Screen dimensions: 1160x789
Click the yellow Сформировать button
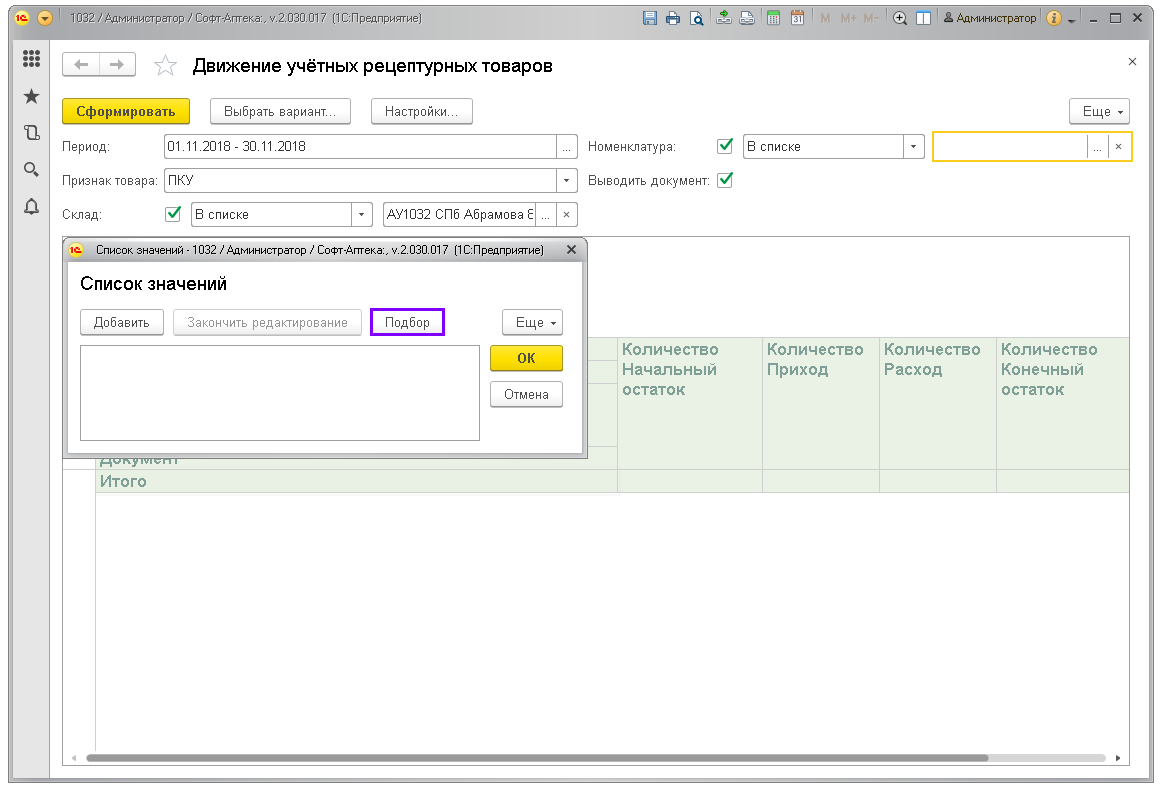coord(126,112)
